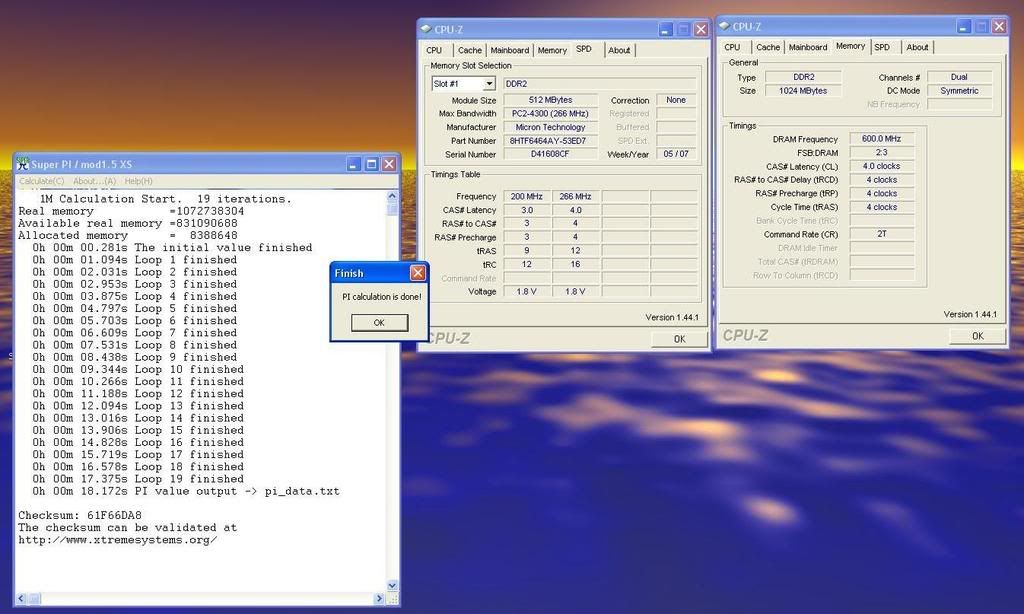Select the Cache tab in right CPU-Z window
This screenshot has height=614, width=1024.
[768, 47]
